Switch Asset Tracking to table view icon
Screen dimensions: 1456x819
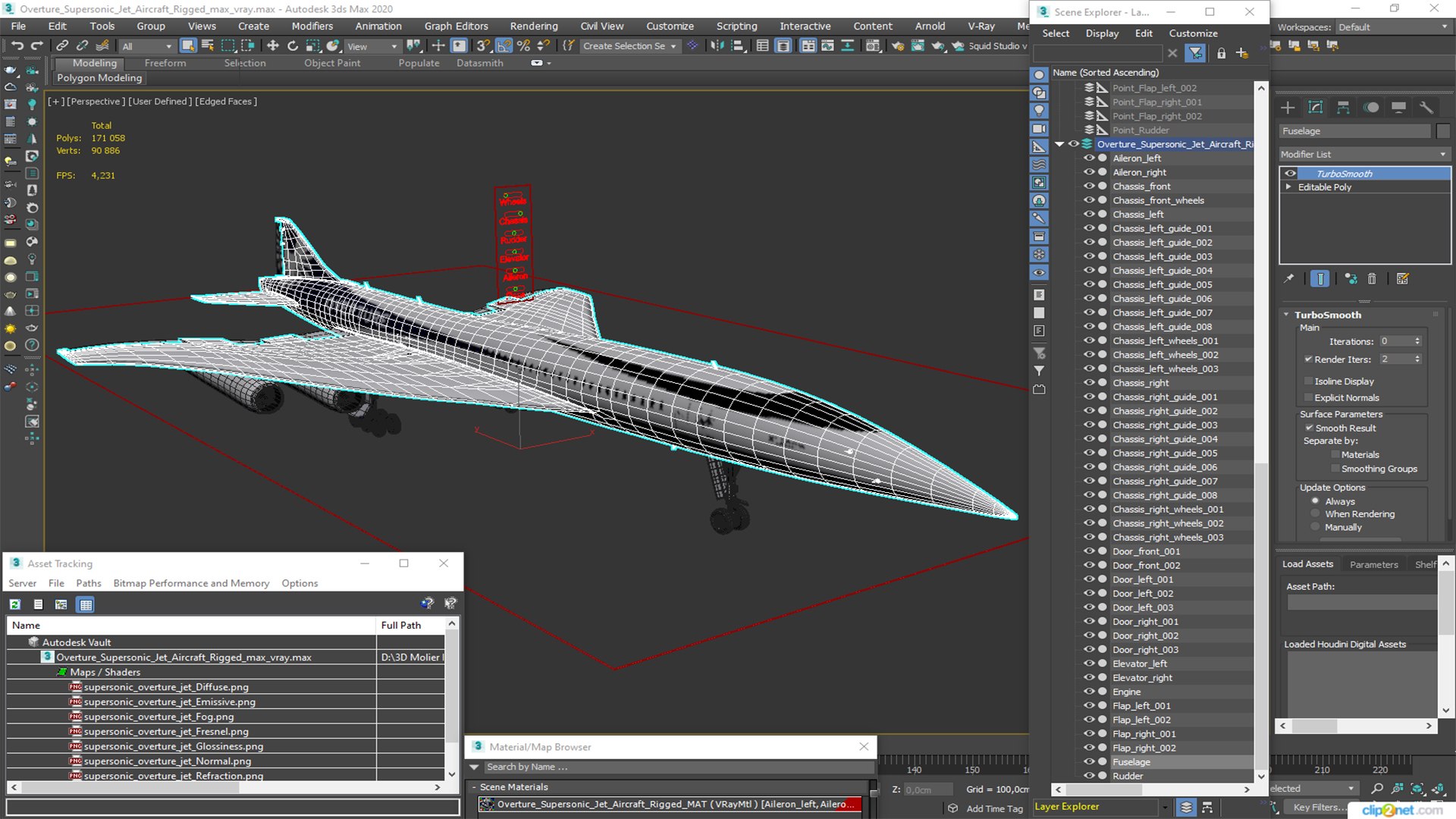pos(86,604)
